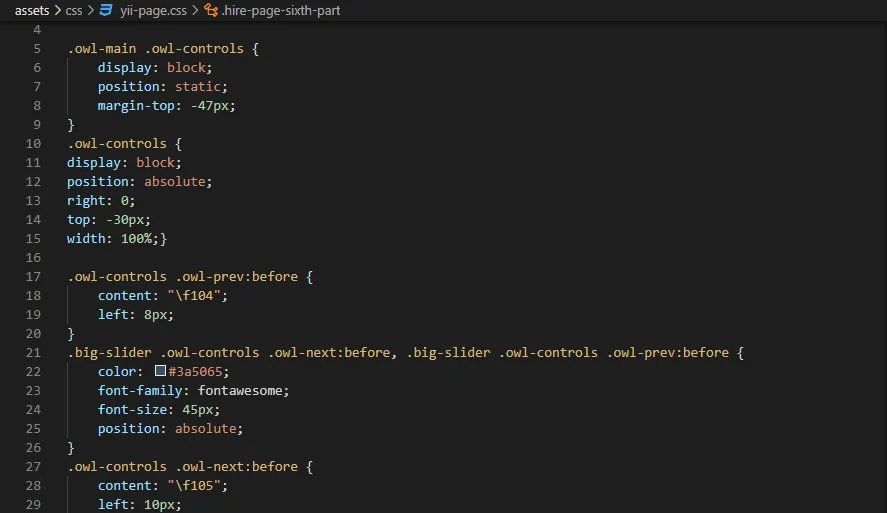Click line number 10 in the gutter
The image size is (887, 513).
pyautogui.click(x=33, y=144)
